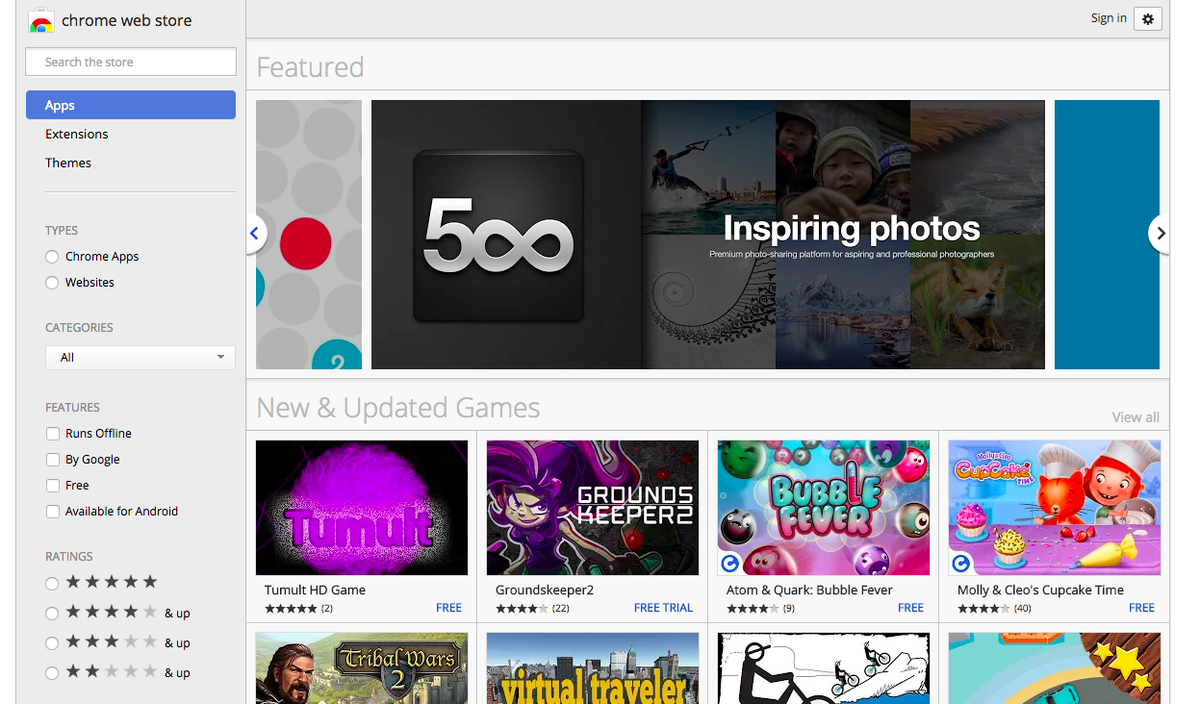Viewport: 1200px width, 704px height.
Task: Open the settings gear menu
Action: (1148, 18)
